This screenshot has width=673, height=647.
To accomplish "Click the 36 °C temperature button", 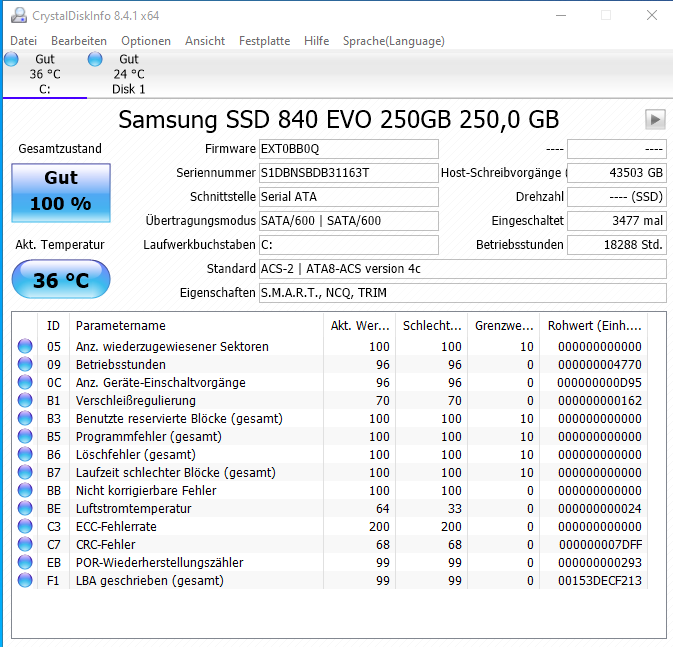I will click(x=61, y=279).
